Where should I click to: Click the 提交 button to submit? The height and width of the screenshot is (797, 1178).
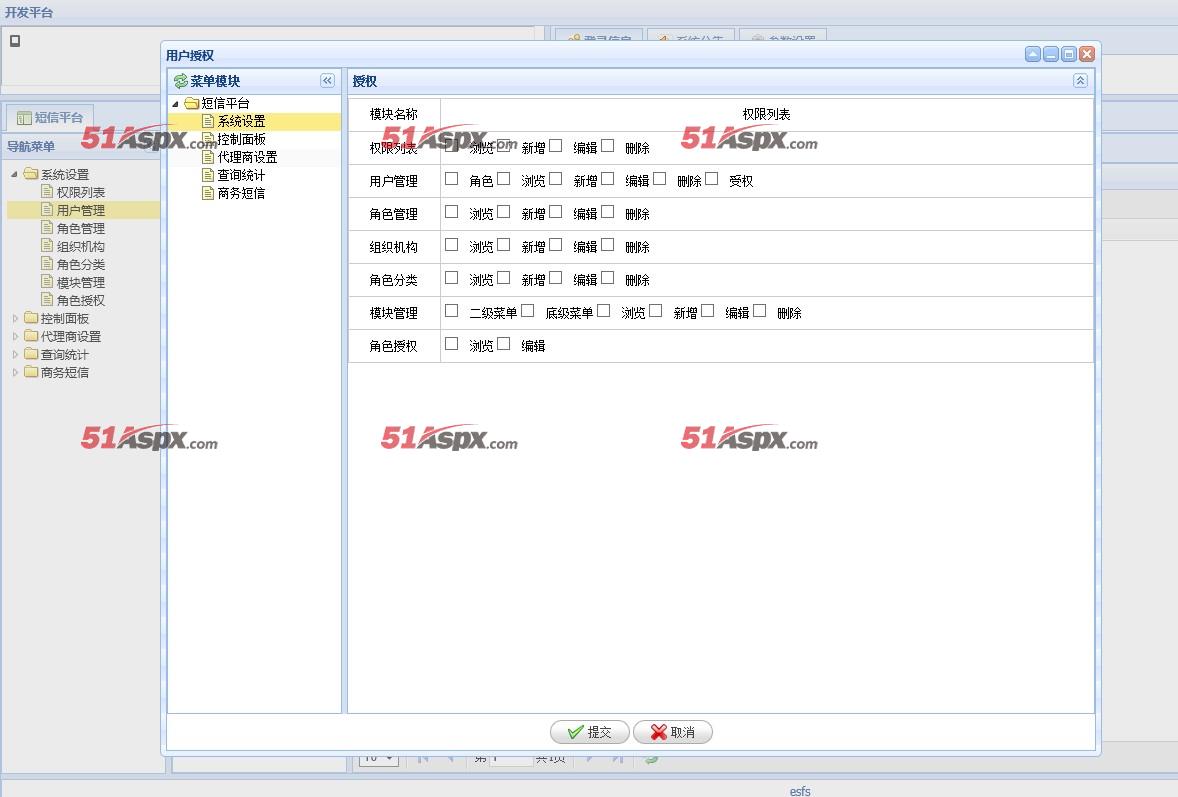click(x=589, y=732)
